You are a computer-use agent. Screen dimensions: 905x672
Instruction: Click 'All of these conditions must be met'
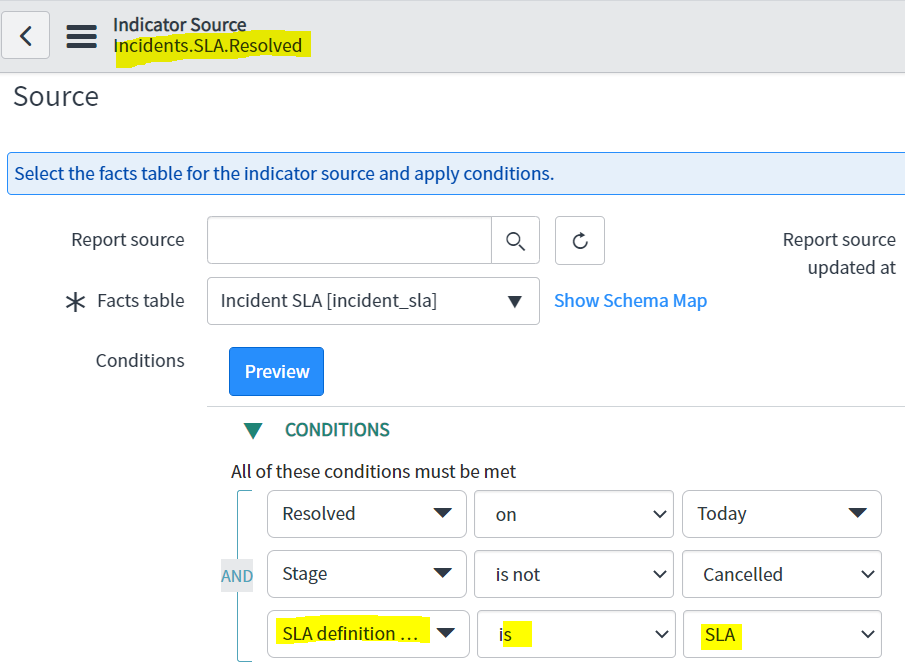coord(373,472)
